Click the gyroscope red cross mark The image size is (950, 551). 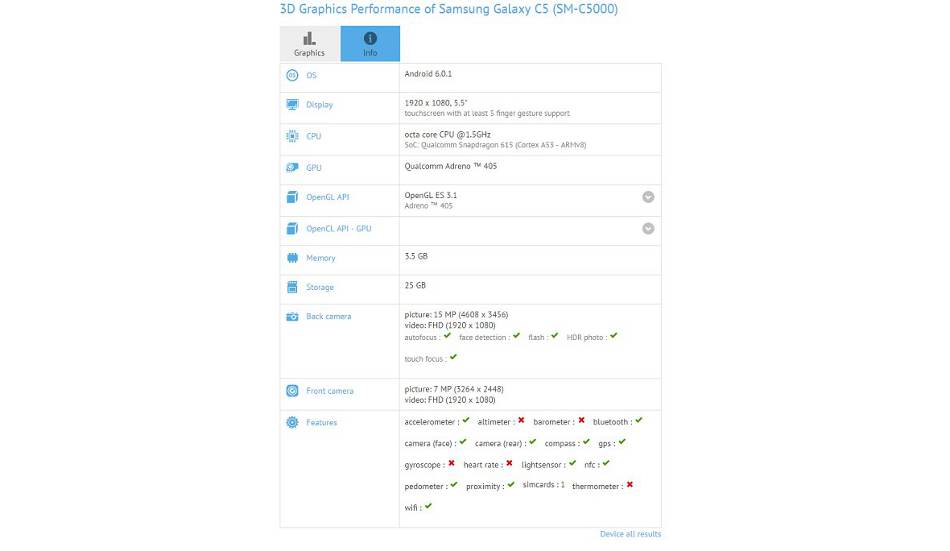(x=451, y=463)
